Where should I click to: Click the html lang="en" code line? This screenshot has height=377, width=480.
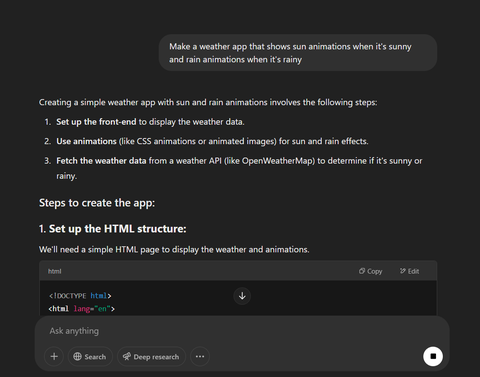(x=82, y=309)
